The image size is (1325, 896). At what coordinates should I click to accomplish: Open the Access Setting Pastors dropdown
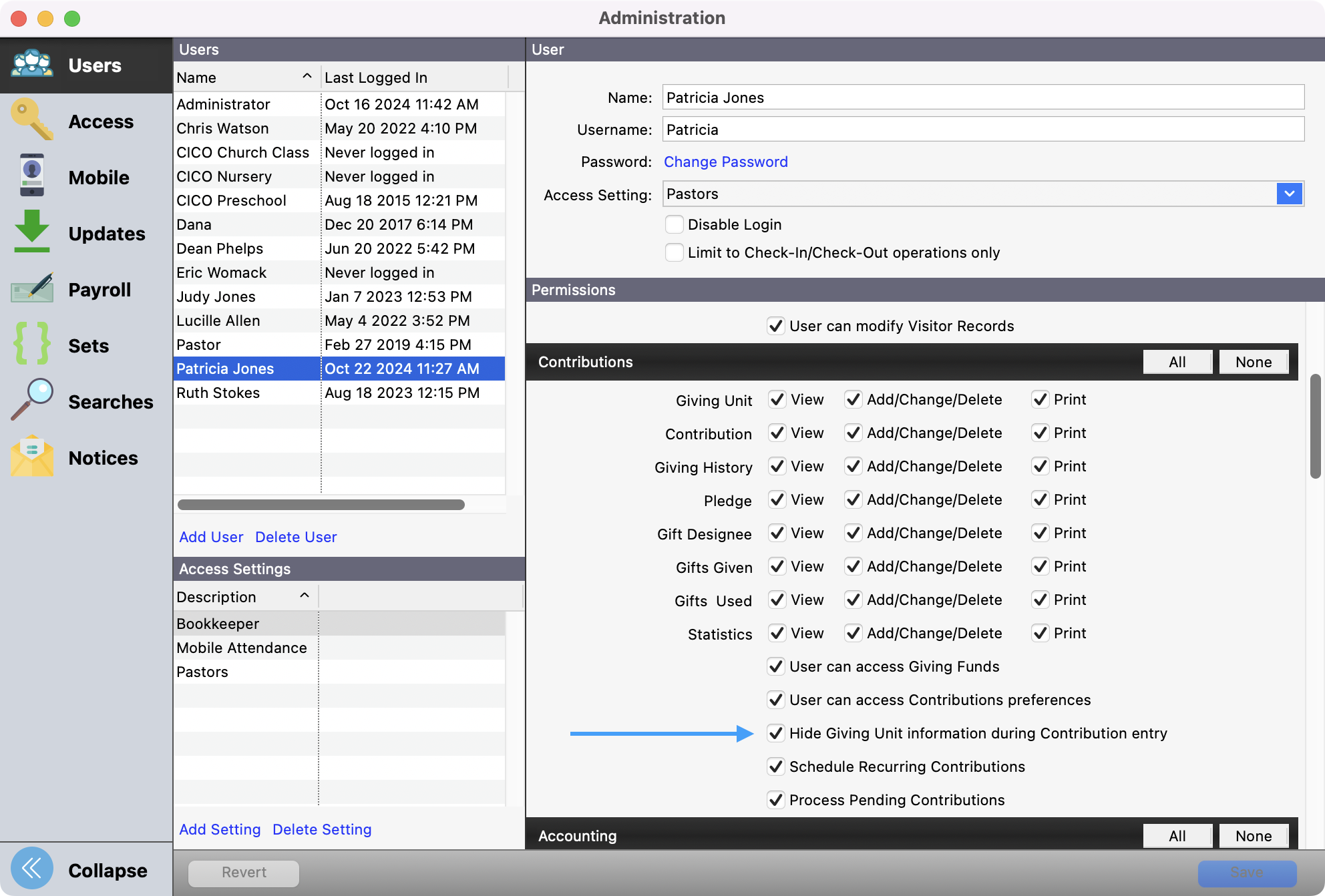tap(1289, 194)
